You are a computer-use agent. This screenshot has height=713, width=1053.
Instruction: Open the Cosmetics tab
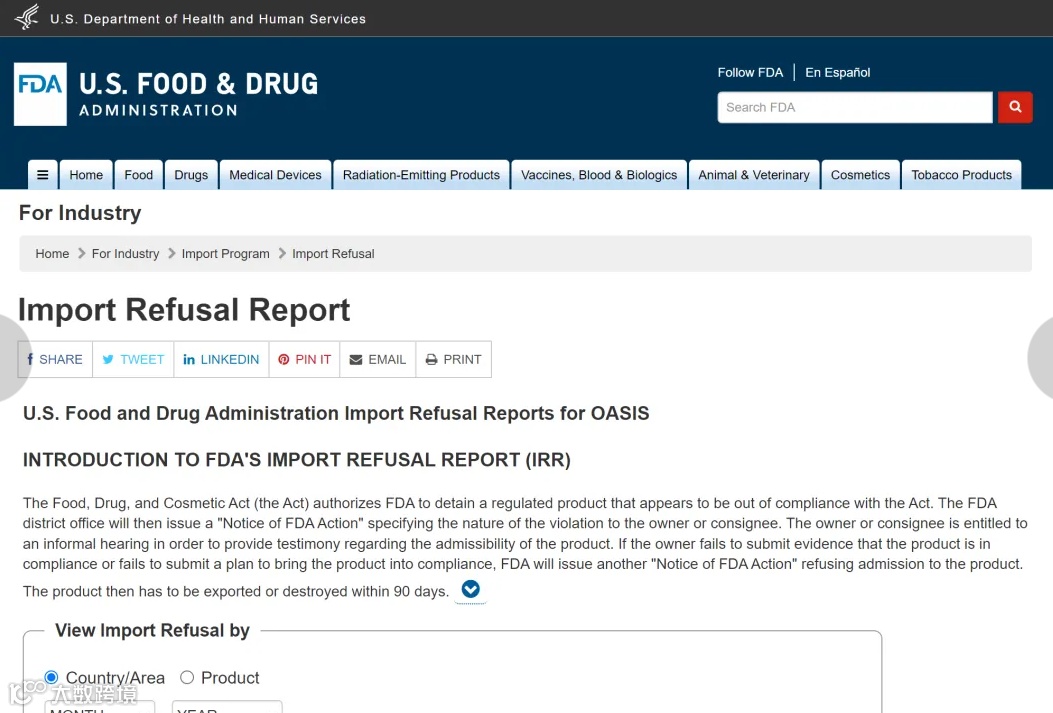(x=860, y=175)
